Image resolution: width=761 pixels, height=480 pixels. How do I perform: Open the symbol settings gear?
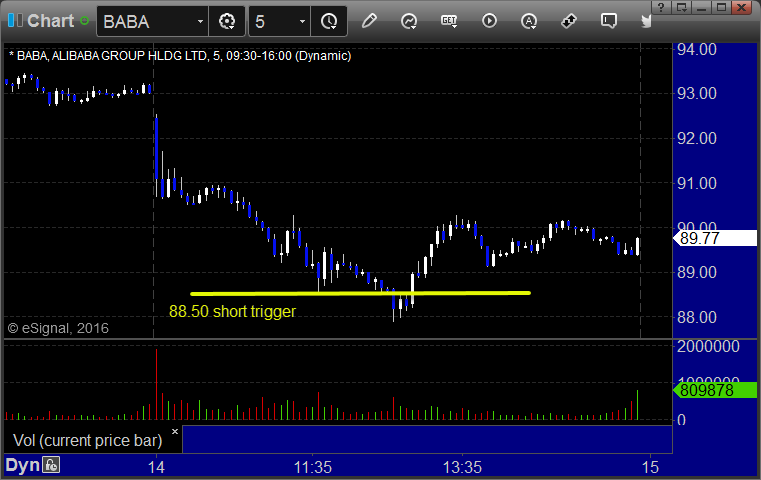tap(227, 21)
